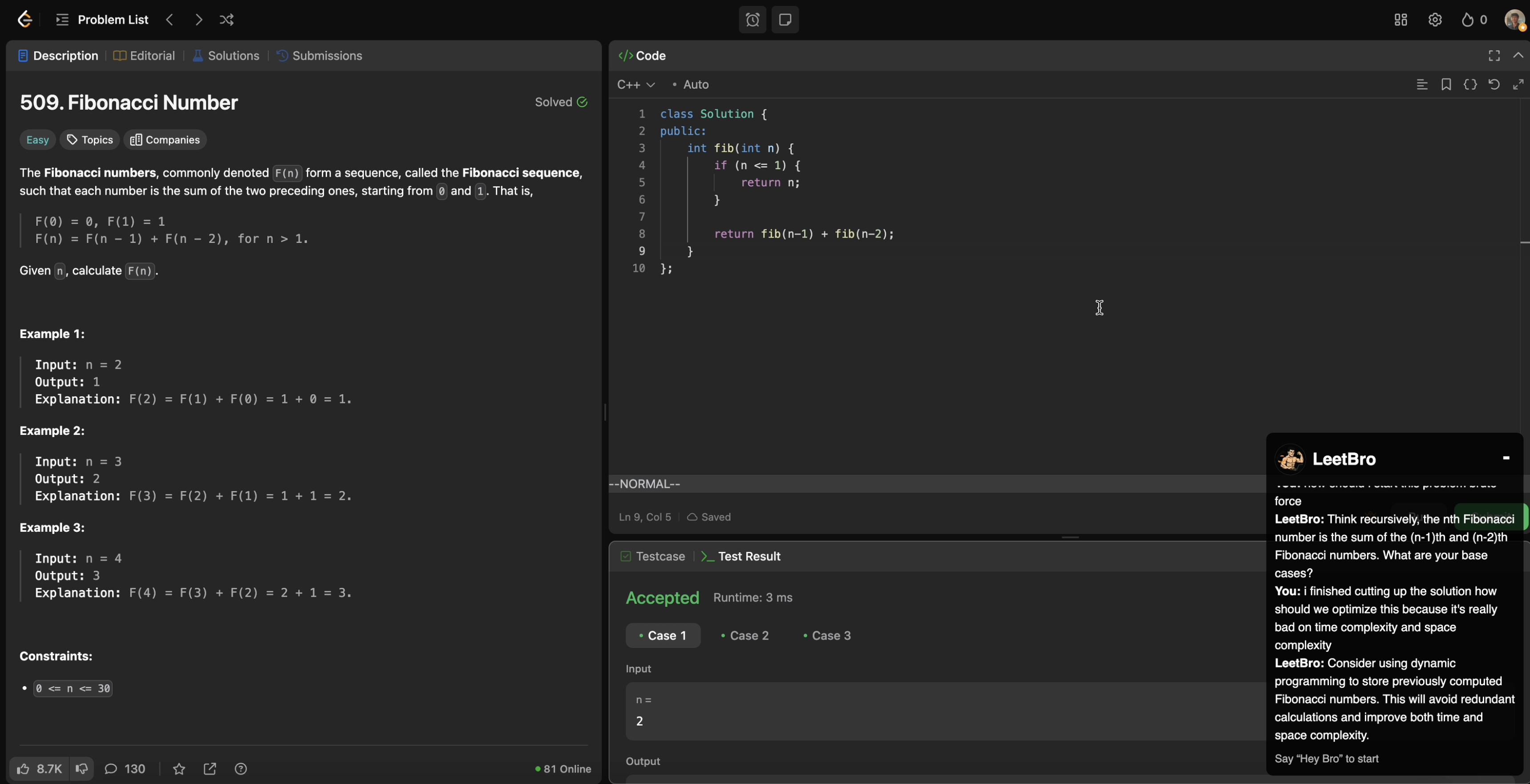This screenshot has width=1530, height=784.
Task: Click the Topics tag button
Action: [x=90, y=140]
